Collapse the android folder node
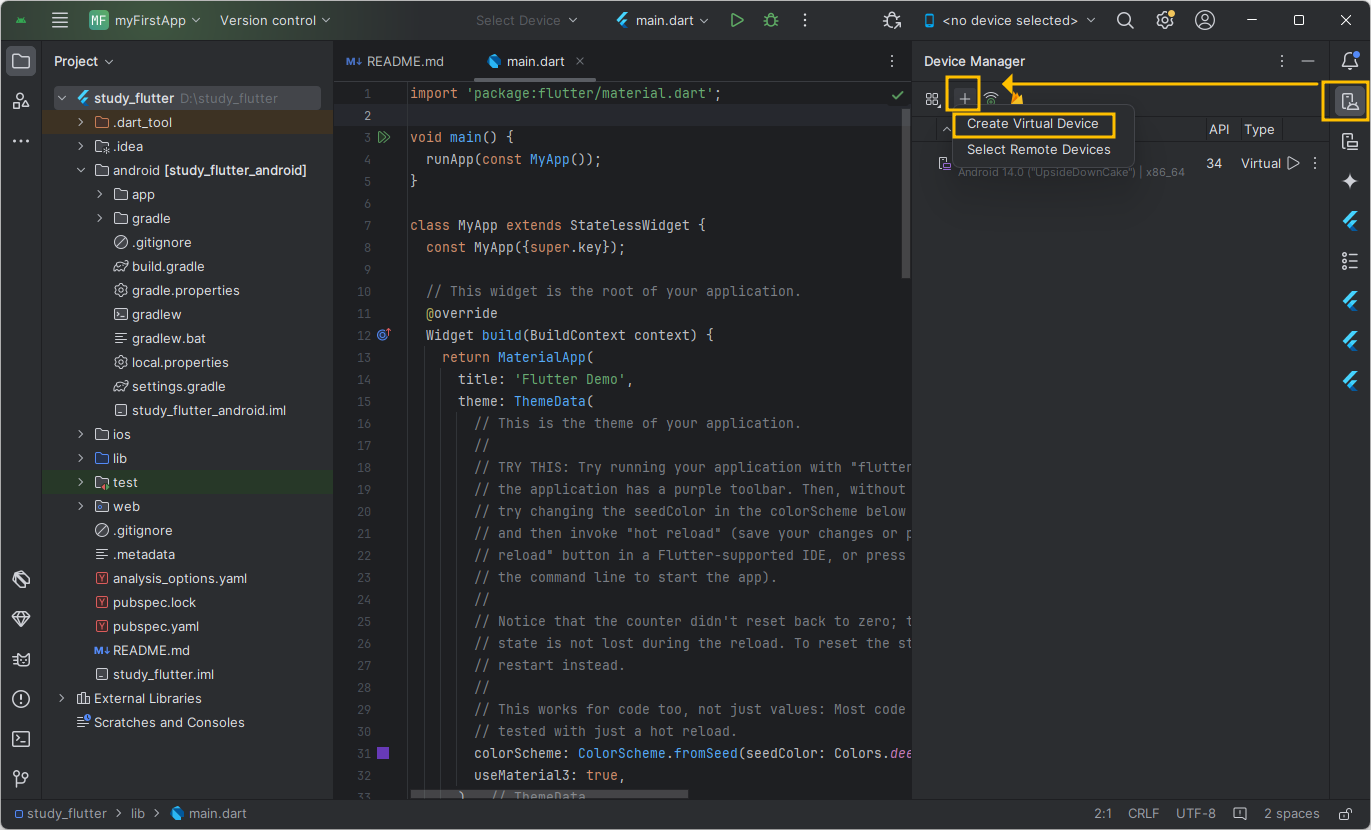 click(x=81, y=171)
